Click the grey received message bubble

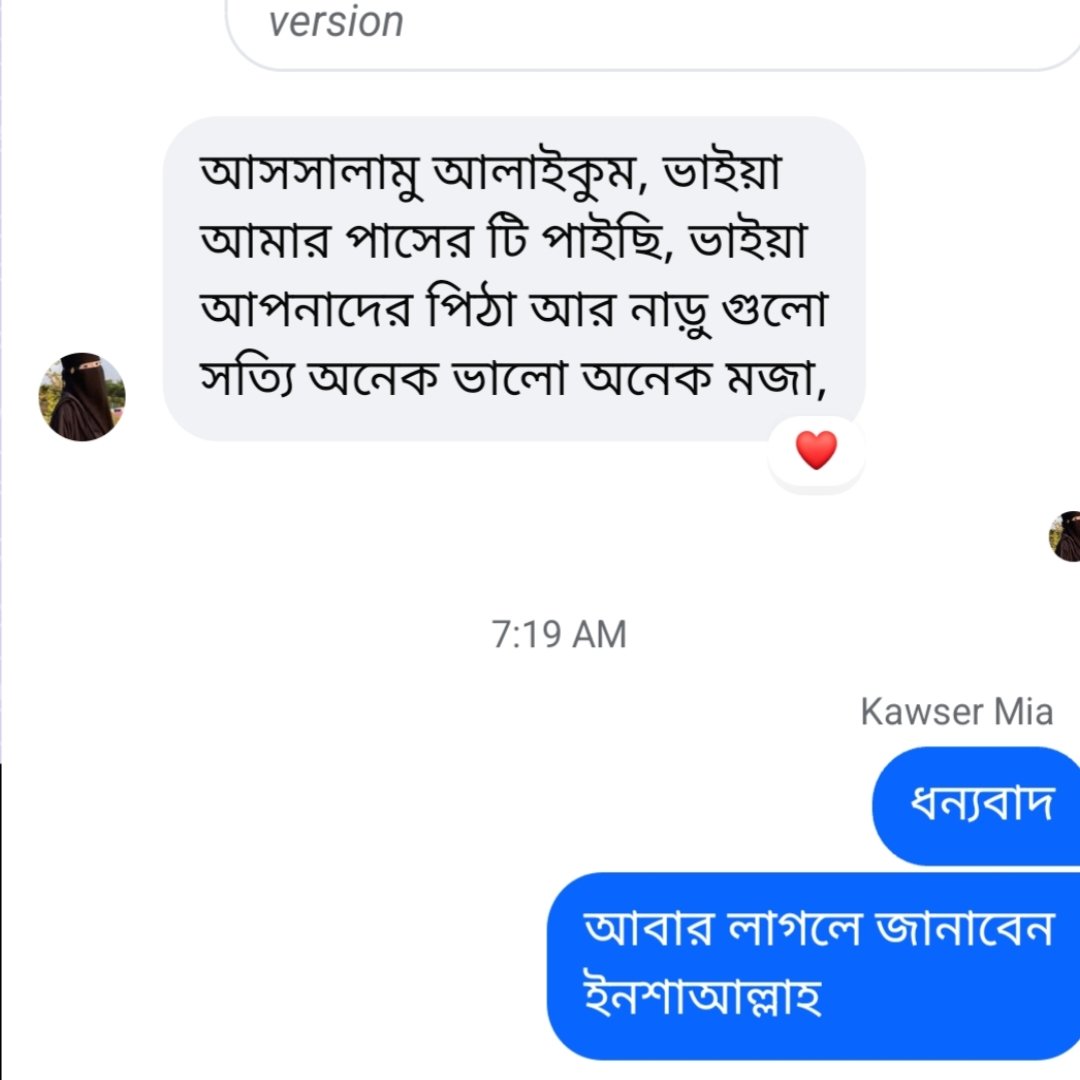pyautogui.click(x=514, y=278)
